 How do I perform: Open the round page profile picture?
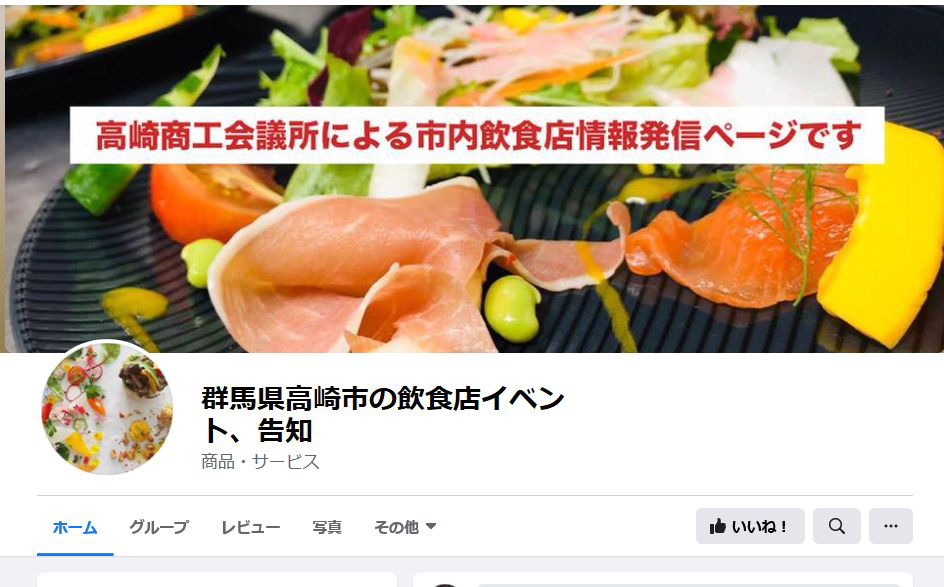tap(107, 408)
